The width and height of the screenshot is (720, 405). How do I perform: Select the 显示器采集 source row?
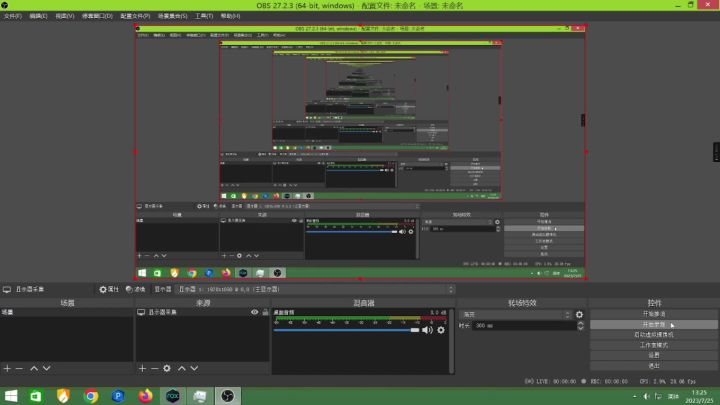(202, 312)
